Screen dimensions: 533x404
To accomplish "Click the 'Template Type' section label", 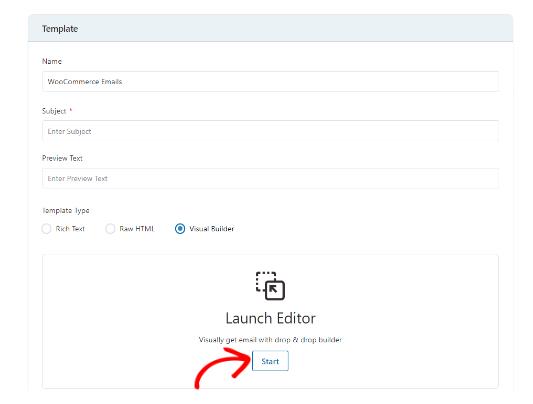I will pos(66,211).
